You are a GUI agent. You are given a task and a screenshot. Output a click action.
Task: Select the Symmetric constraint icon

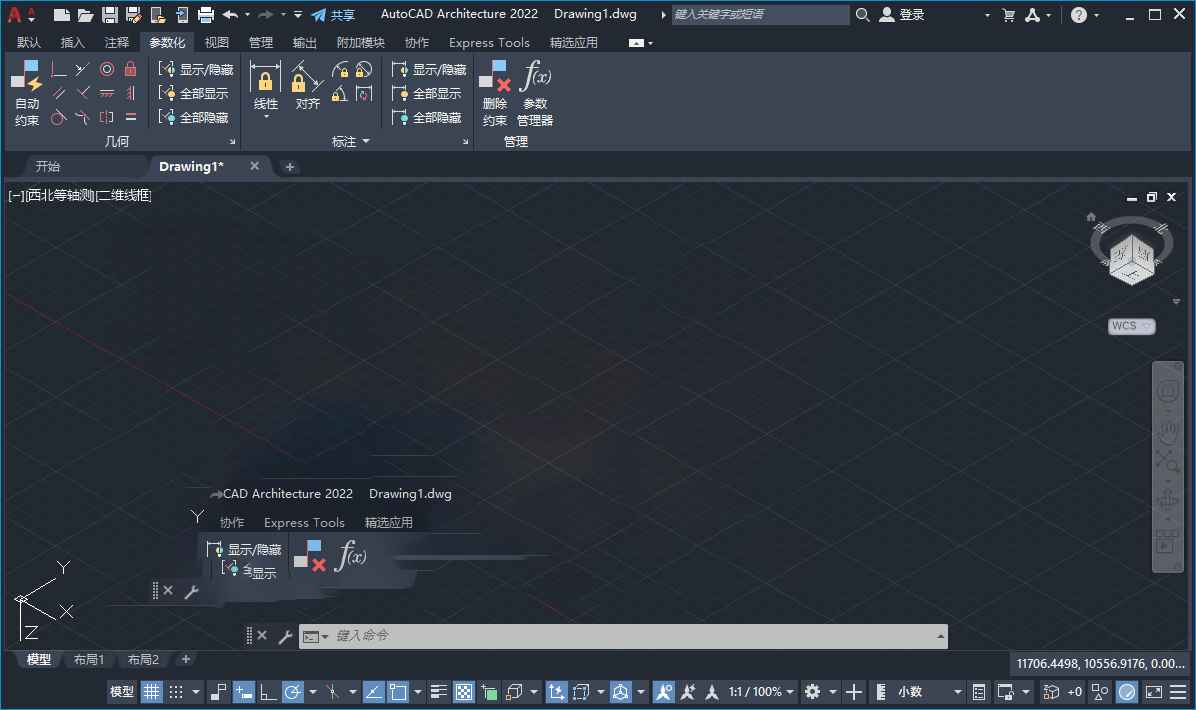pos(107,117)
